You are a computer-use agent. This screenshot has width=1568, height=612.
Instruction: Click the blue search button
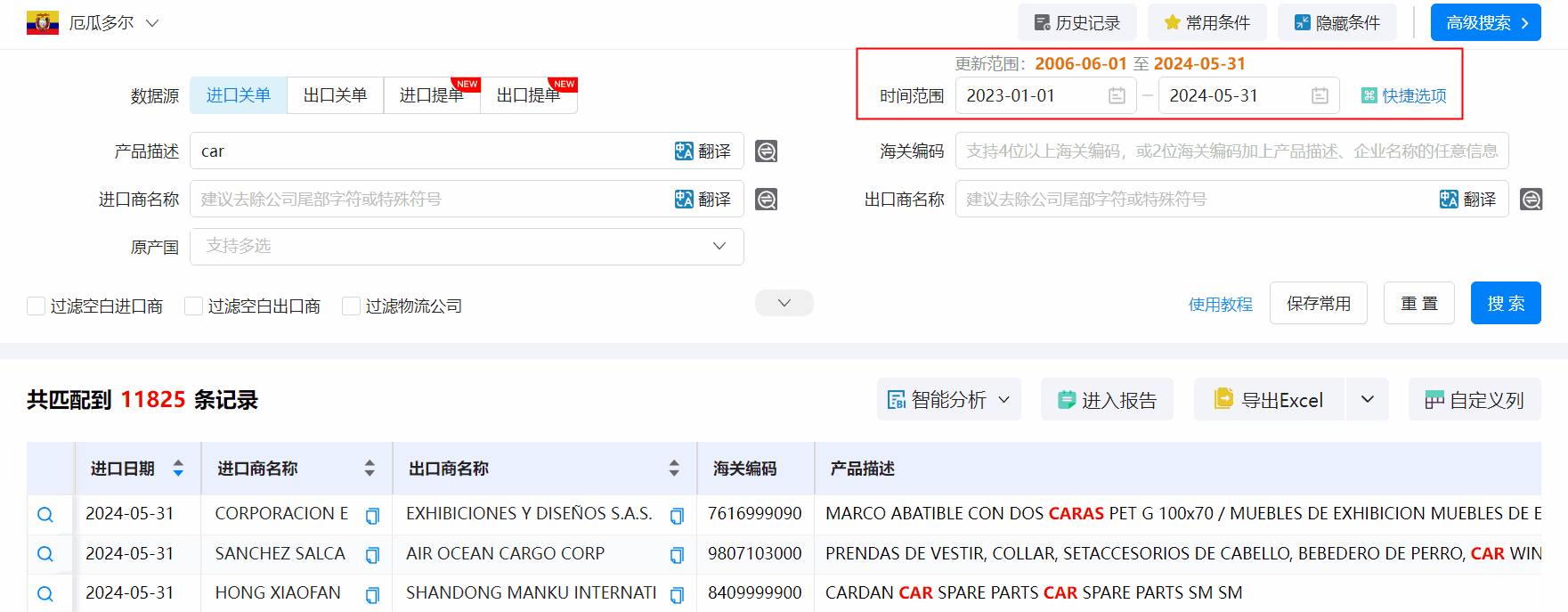tap(1505, 303)
